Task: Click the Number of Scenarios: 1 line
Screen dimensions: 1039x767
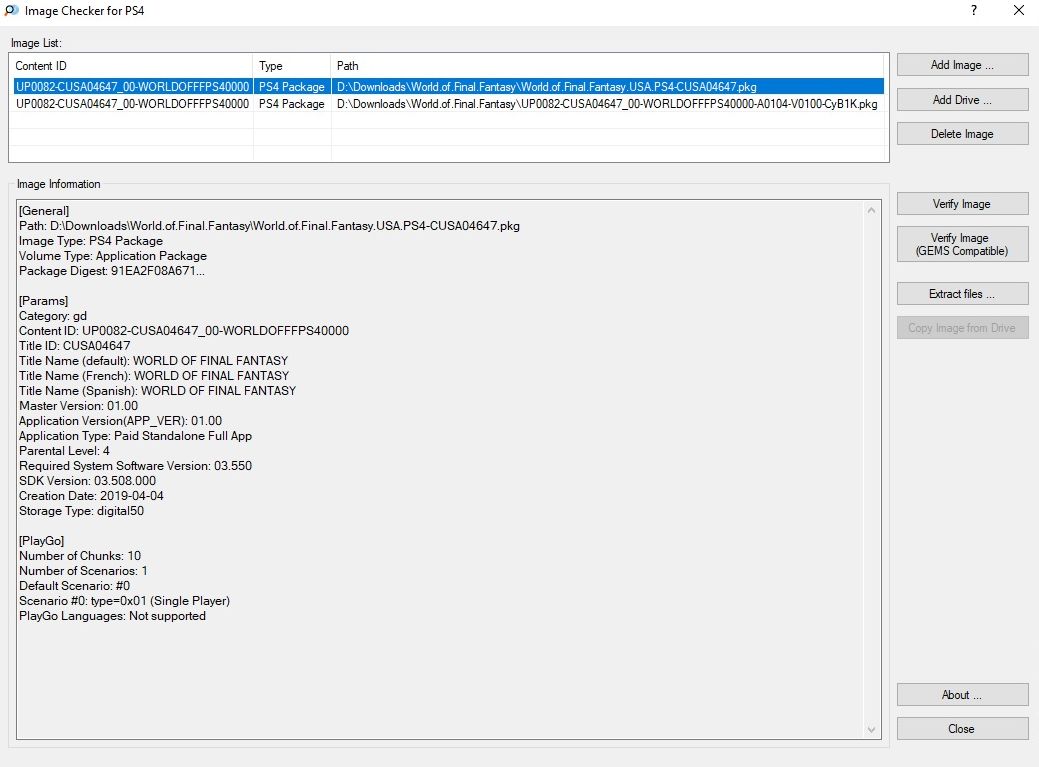Action: [83, 571]
